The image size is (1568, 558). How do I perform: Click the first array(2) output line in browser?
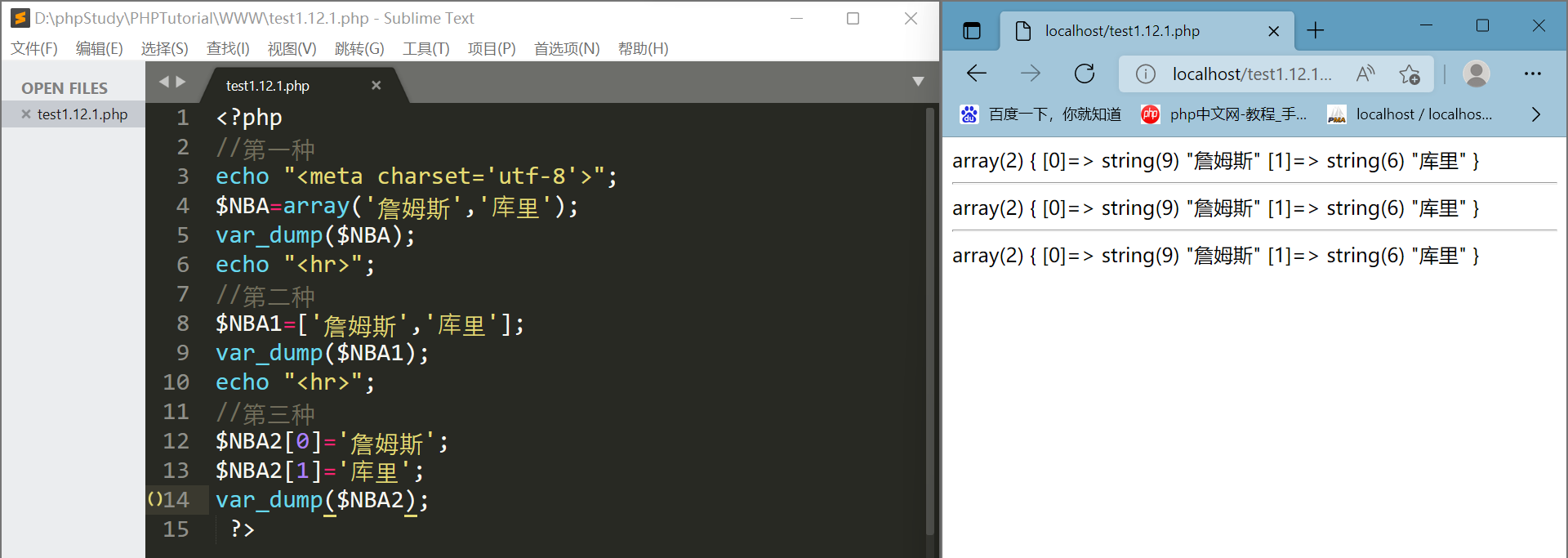click(x=1215, y=161)
